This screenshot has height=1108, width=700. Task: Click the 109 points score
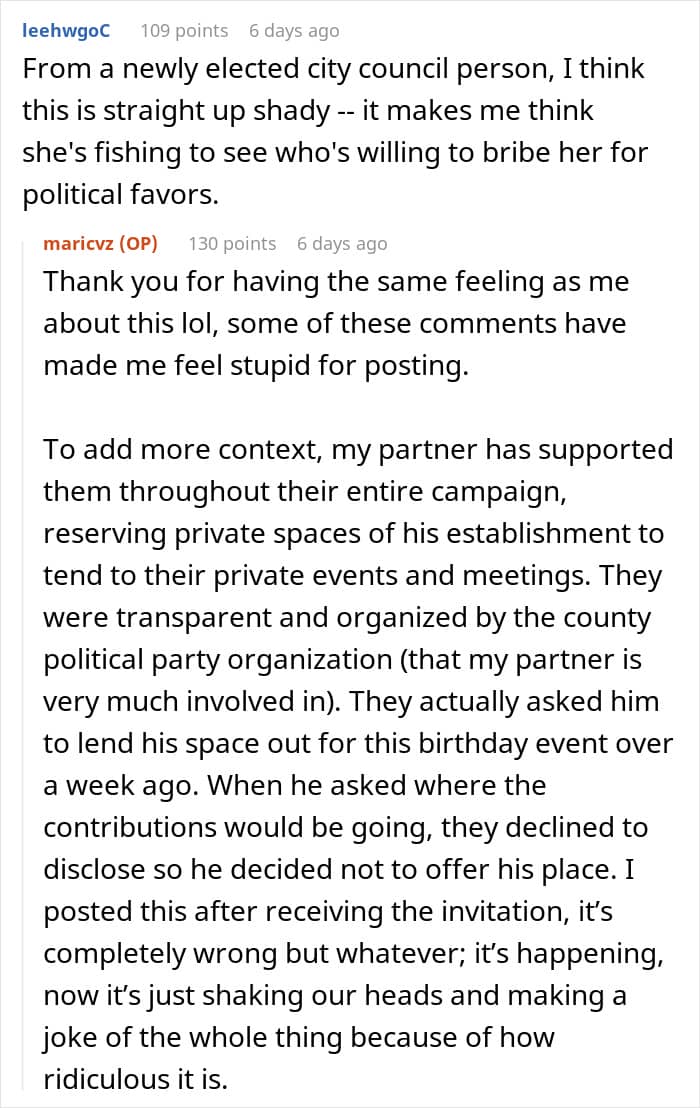point(184,31)
